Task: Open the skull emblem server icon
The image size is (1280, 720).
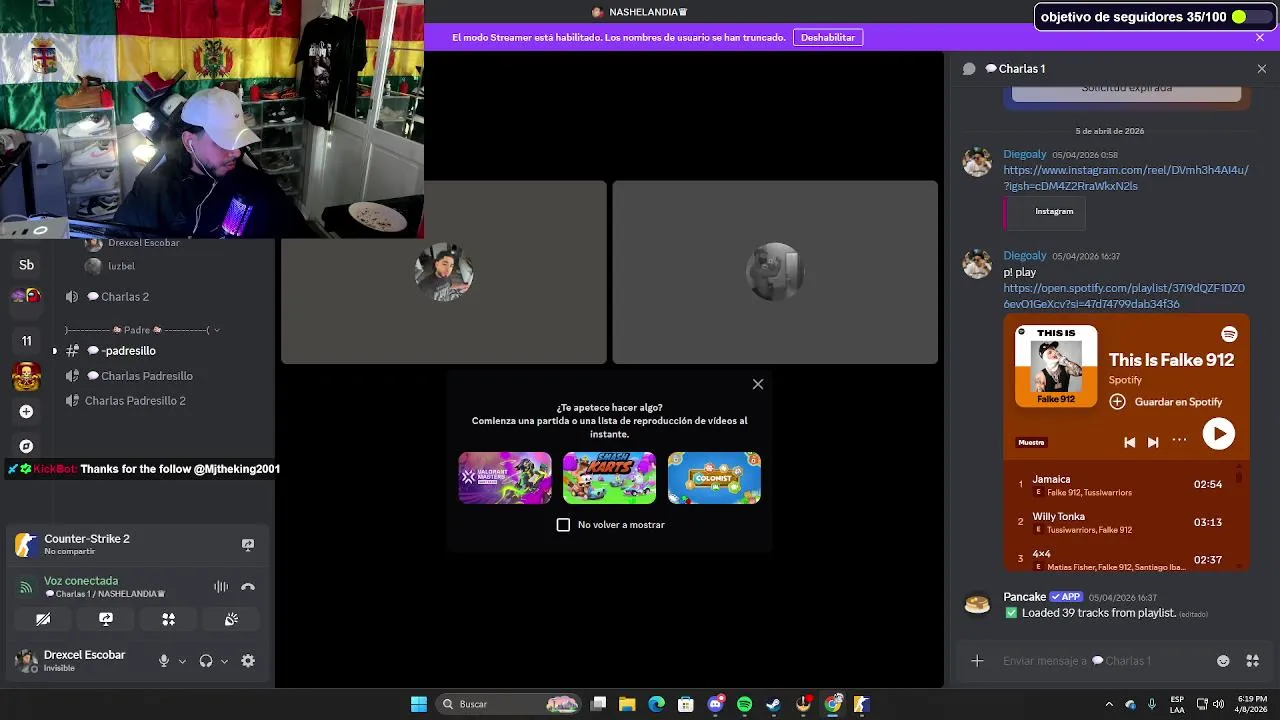Action: [27, 377]
